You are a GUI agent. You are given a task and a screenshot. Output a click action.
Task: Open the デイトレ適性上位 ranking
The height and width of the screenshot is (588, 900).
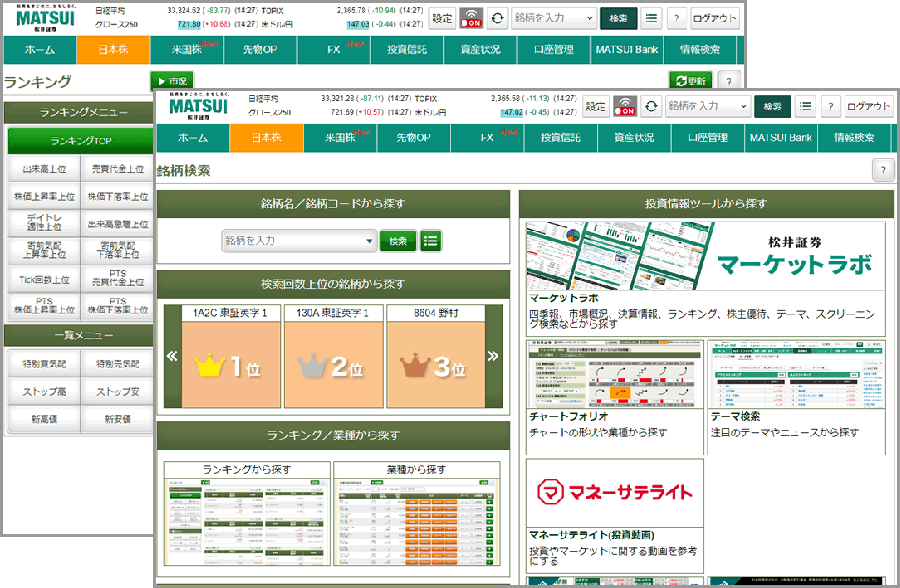point(44,222)
